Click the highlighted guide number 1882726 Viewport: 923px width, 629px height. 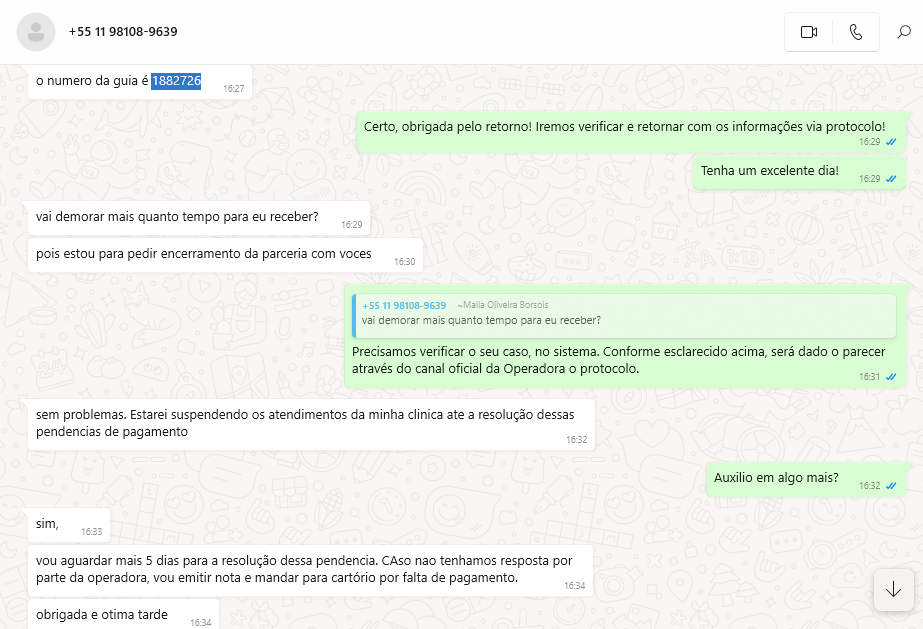[176, 81]
